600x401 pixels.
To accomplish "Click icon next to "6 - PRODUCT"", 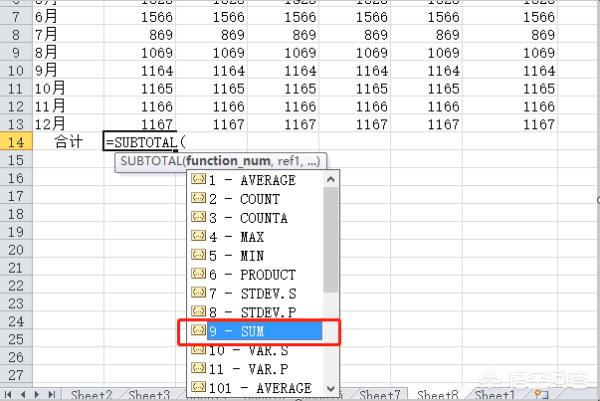I will pyautogui.click(x=198, y=275).
